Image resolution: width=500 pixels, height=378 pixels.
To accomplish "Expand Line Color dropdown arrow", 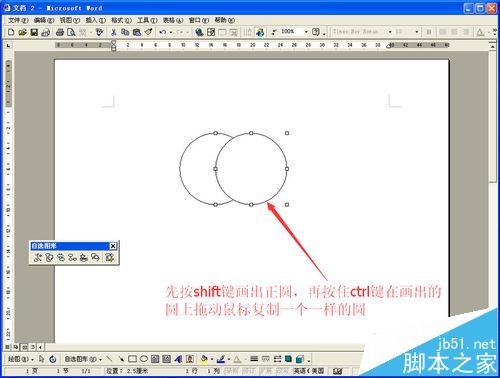I will pyautogui.click(x=229, y=359).
